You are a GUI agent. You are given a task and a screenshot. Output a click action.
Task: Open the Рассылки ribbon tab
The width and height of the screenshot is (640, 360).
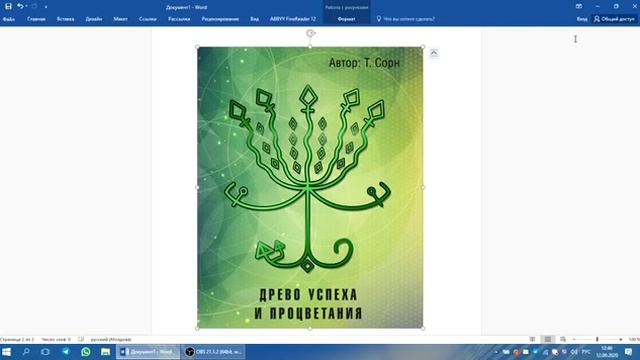point(179,19)
